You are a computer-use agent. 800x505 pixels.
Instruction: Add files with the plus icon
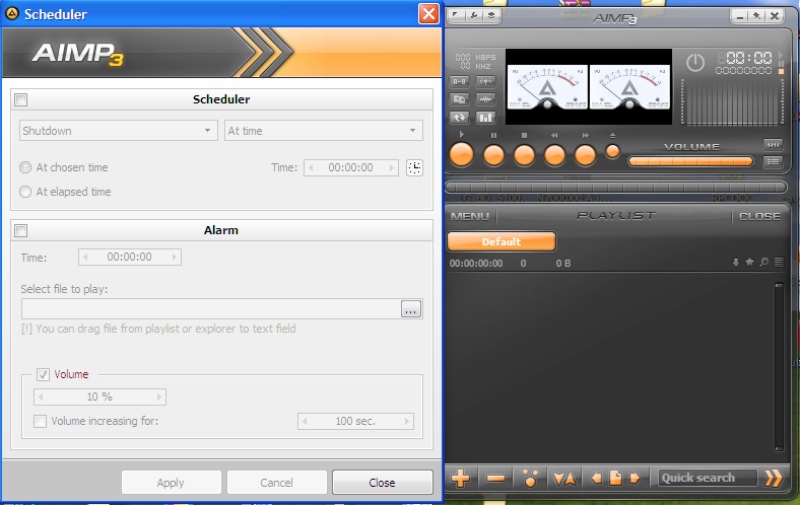[x=460, y=478]
